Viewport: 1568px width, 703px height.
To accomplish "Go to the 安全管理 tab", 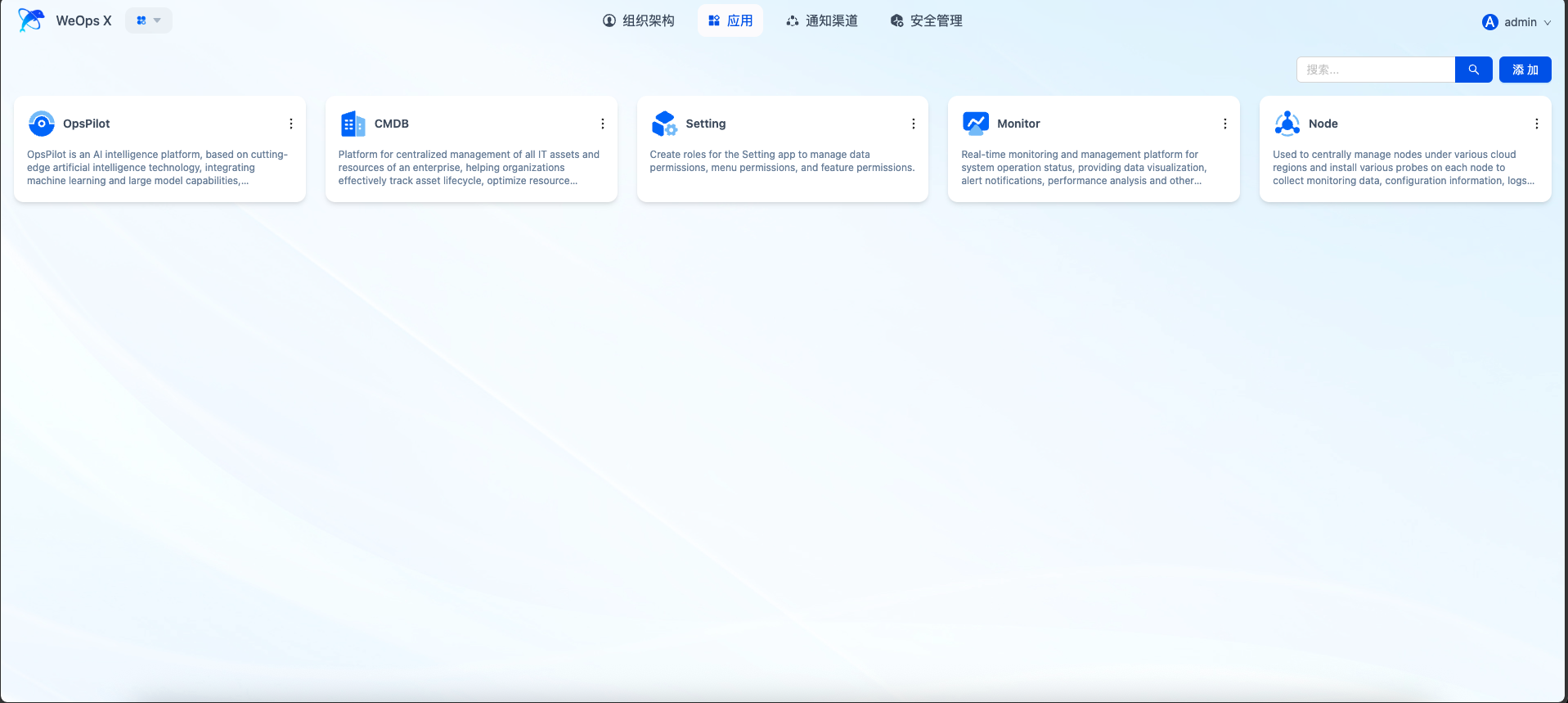I will click(927, 20).
